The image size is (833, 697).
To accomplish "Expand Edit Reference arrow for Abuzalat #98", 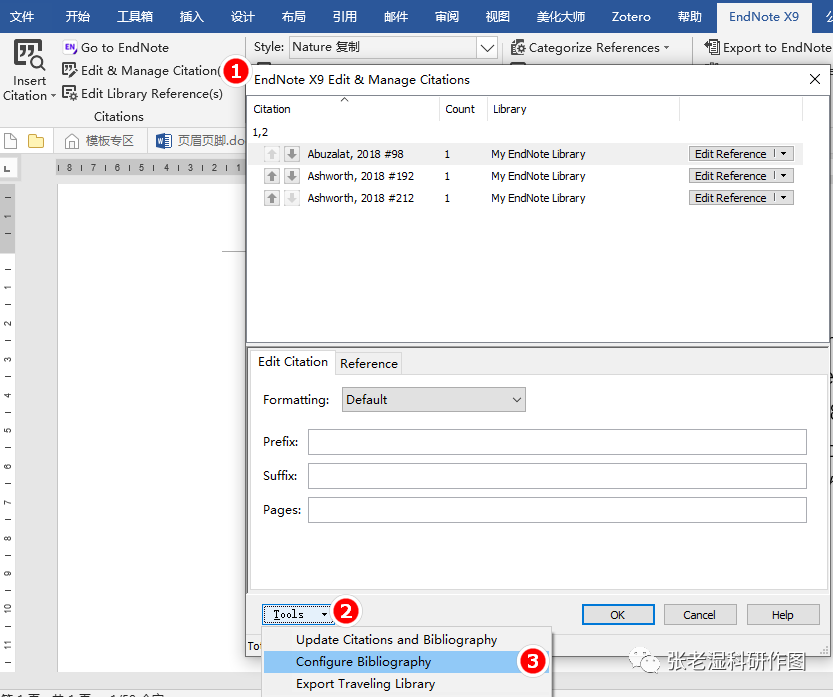I will coord(784,154).
